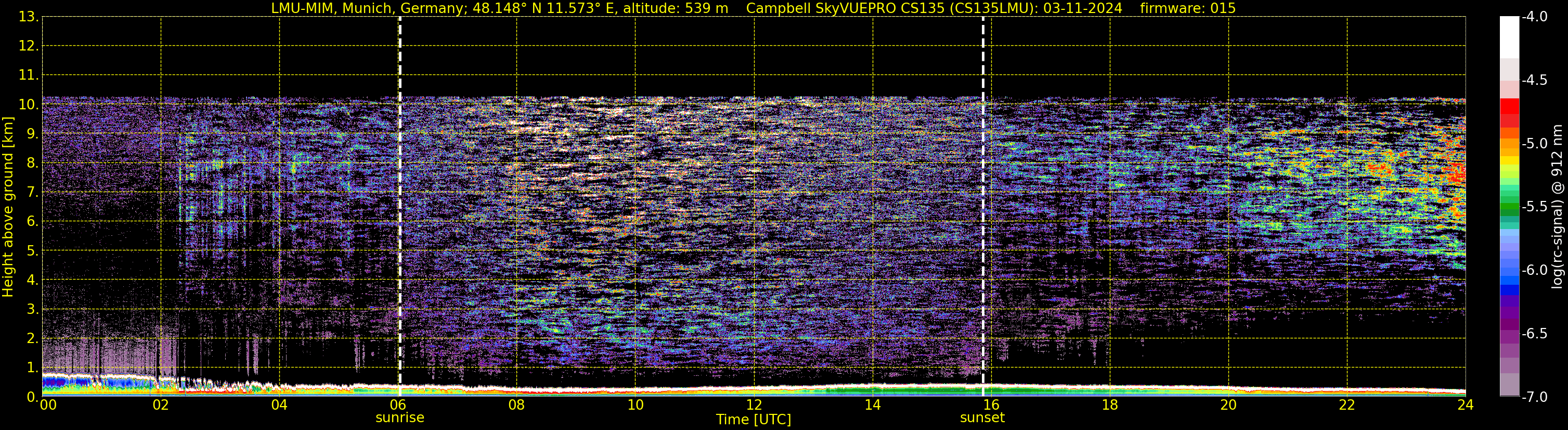Click the white top segment of the colorbar

pyautogui.click(x=1510, y=36)
